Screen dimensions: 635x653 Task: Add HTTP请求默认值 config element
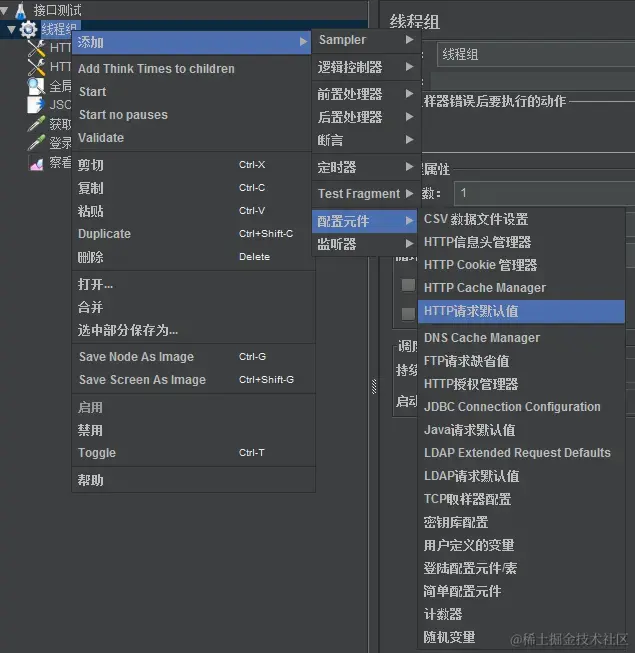[521, 311]
